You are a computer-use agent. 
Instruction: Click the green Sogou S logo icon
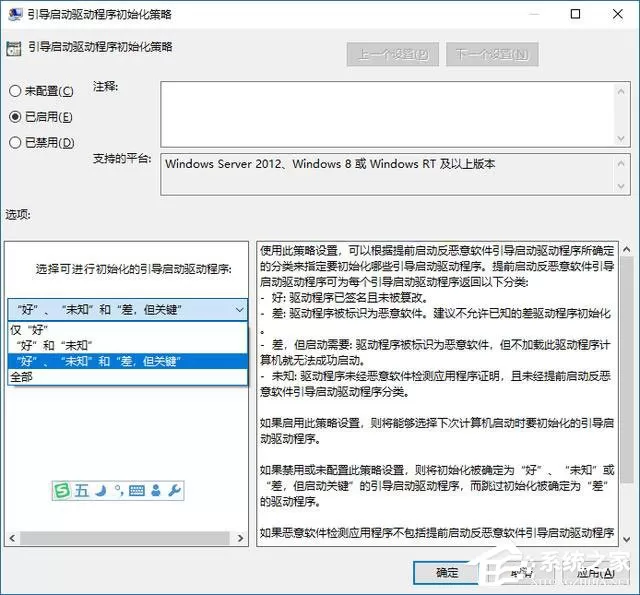point(62,490)
